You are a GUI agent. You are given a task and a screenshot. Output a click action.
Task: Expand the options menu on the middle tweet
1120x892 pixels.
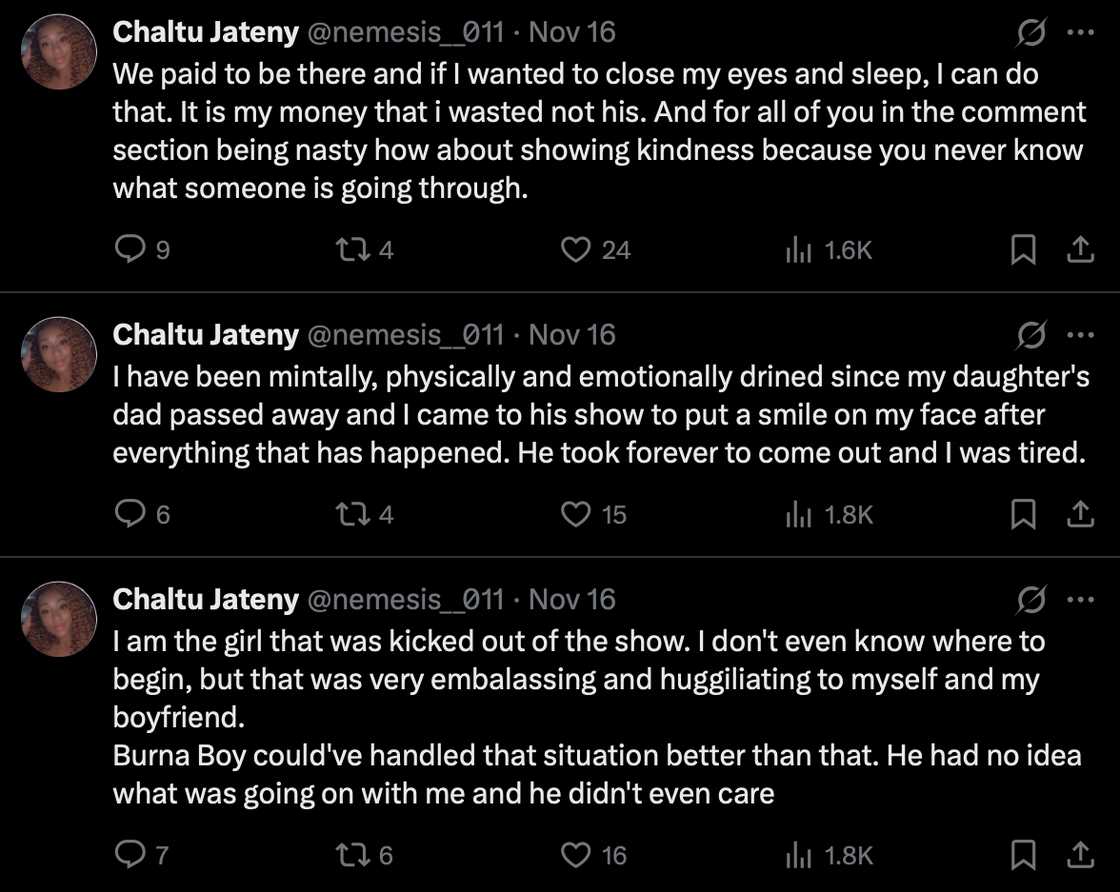pyautogui.click(x=1080, y=334)
